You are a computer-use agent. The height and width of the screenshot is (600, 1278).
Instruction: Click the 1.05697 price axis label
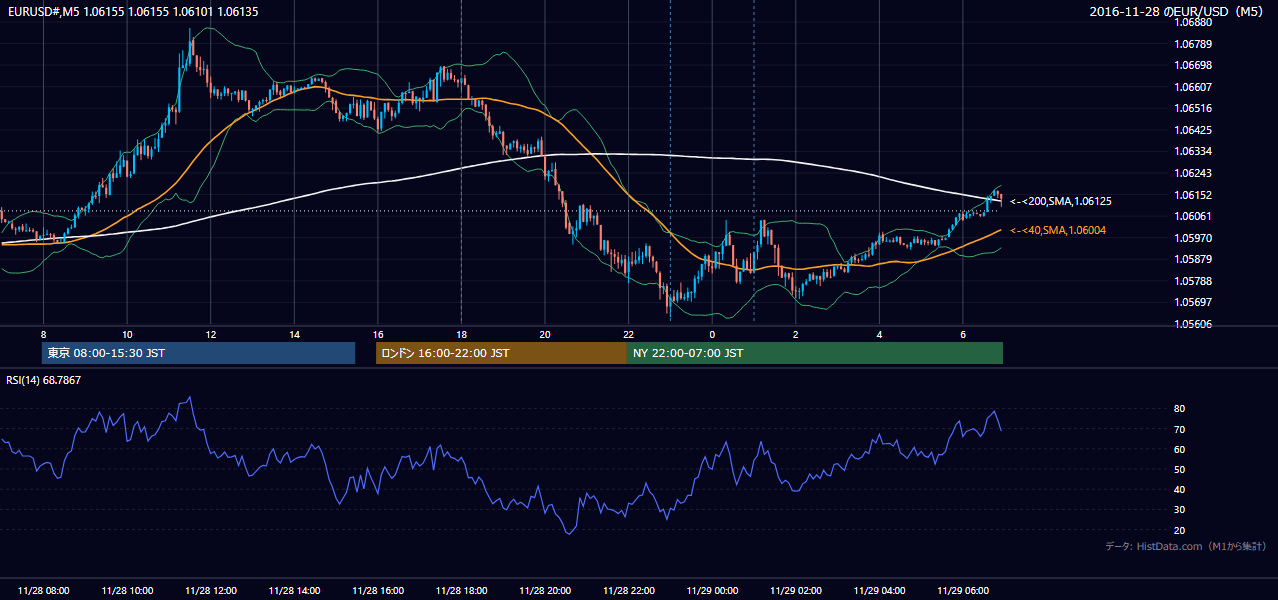click(1194, 302)
